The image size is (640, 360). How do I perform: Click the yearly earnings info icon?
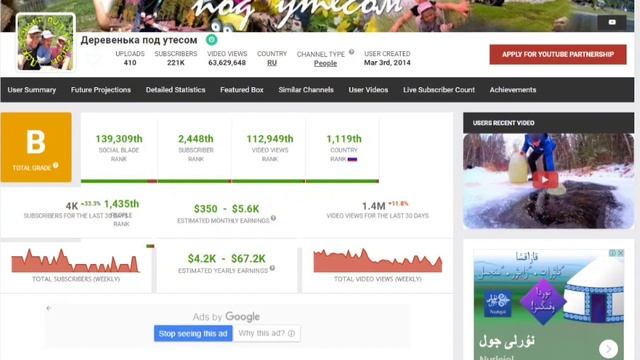tap(272, 268)
